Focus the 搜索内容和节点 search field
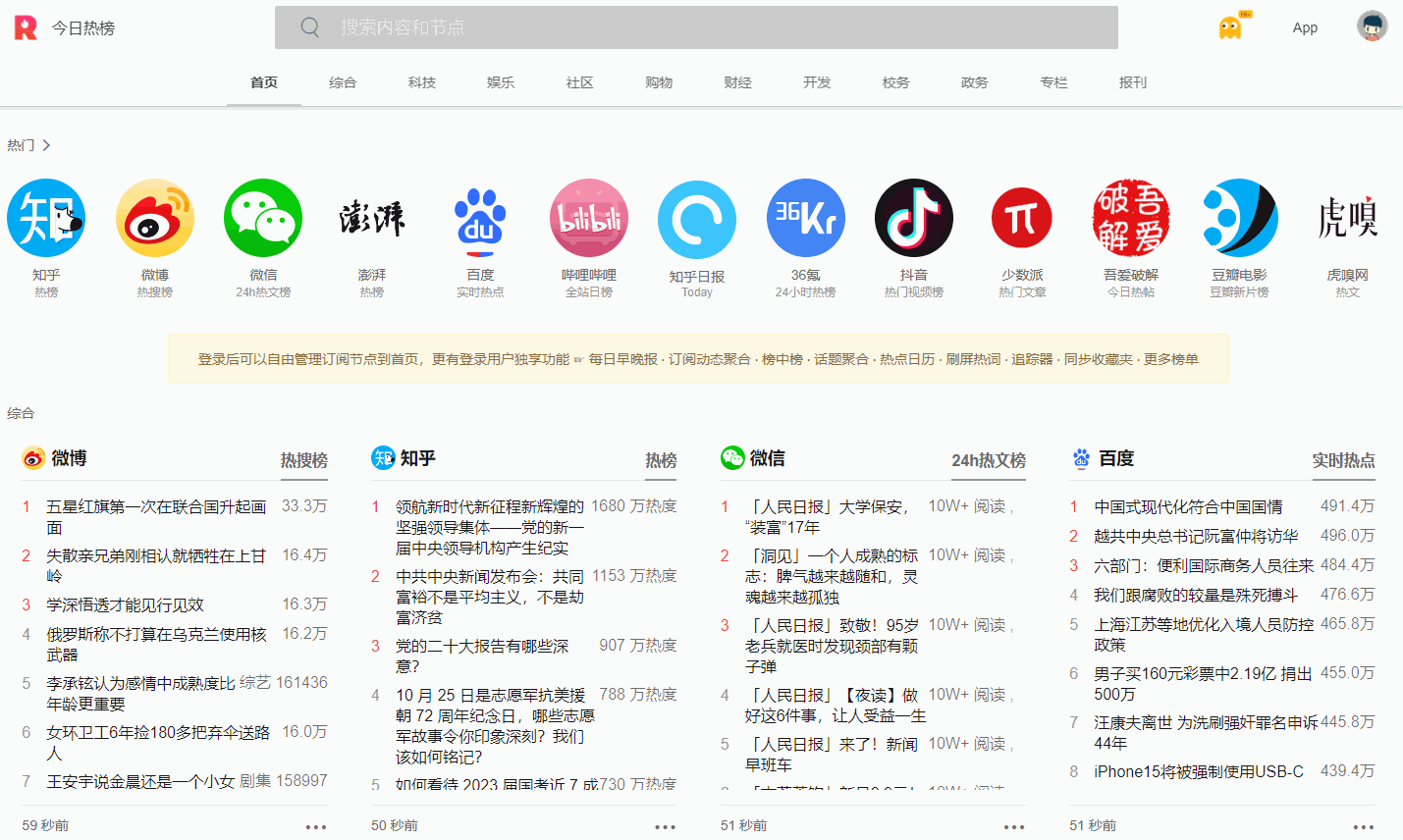The height and width of the screenshot is (840, 1403). (696, 27)
